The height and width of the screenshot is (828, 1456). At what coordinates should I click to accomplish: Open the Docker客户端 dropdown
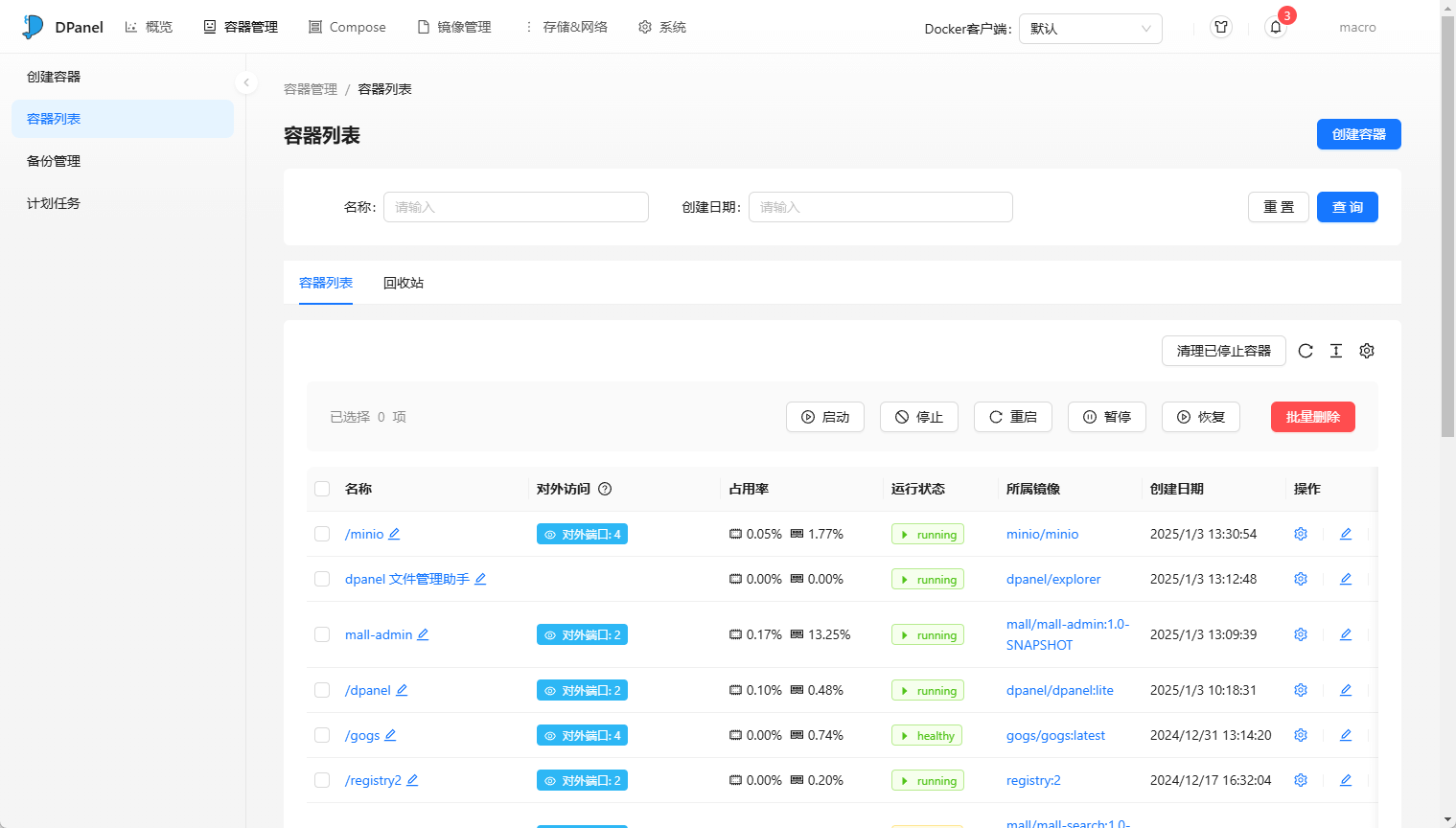pos(1090,29)
